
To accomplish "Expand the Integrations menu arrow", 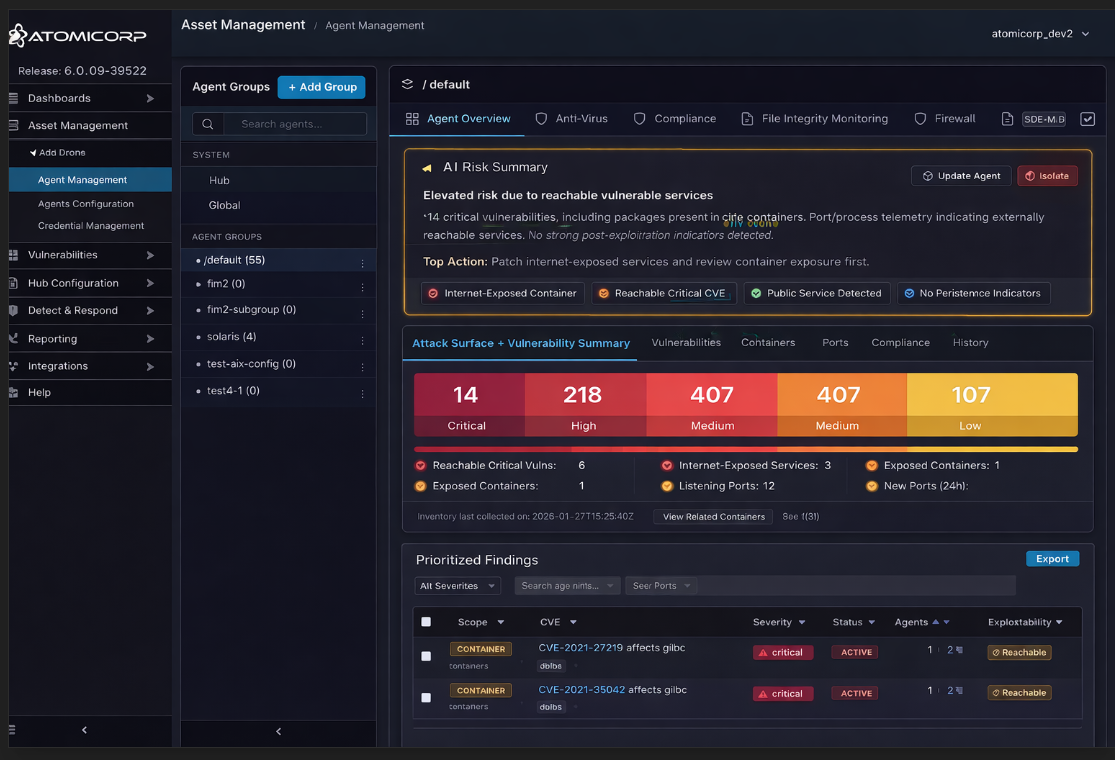I will (x=150, y=366).
